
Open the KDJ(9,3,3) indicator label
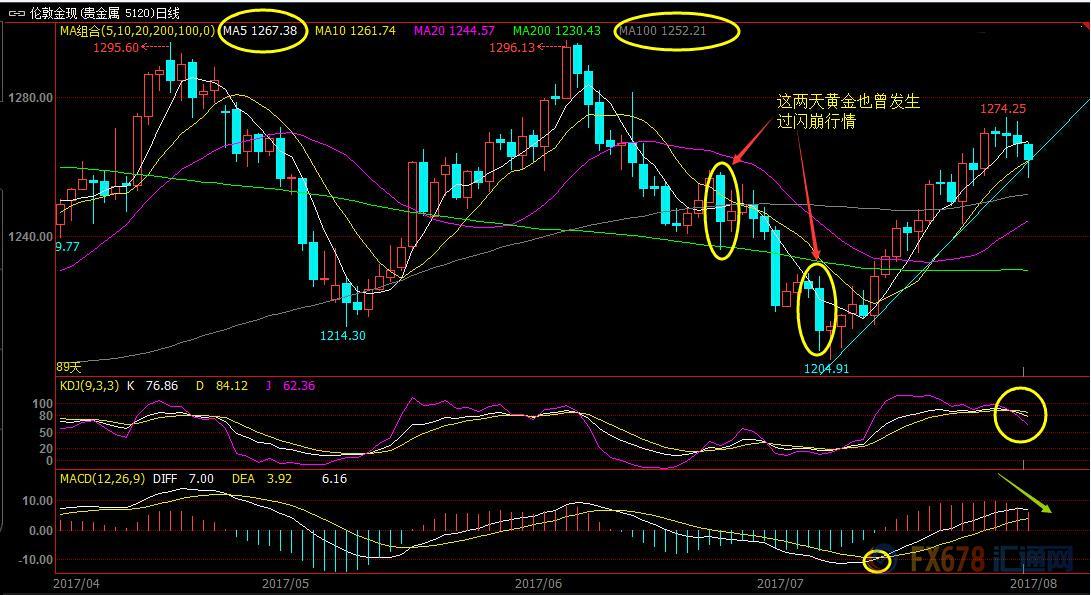tap(89, 386)
